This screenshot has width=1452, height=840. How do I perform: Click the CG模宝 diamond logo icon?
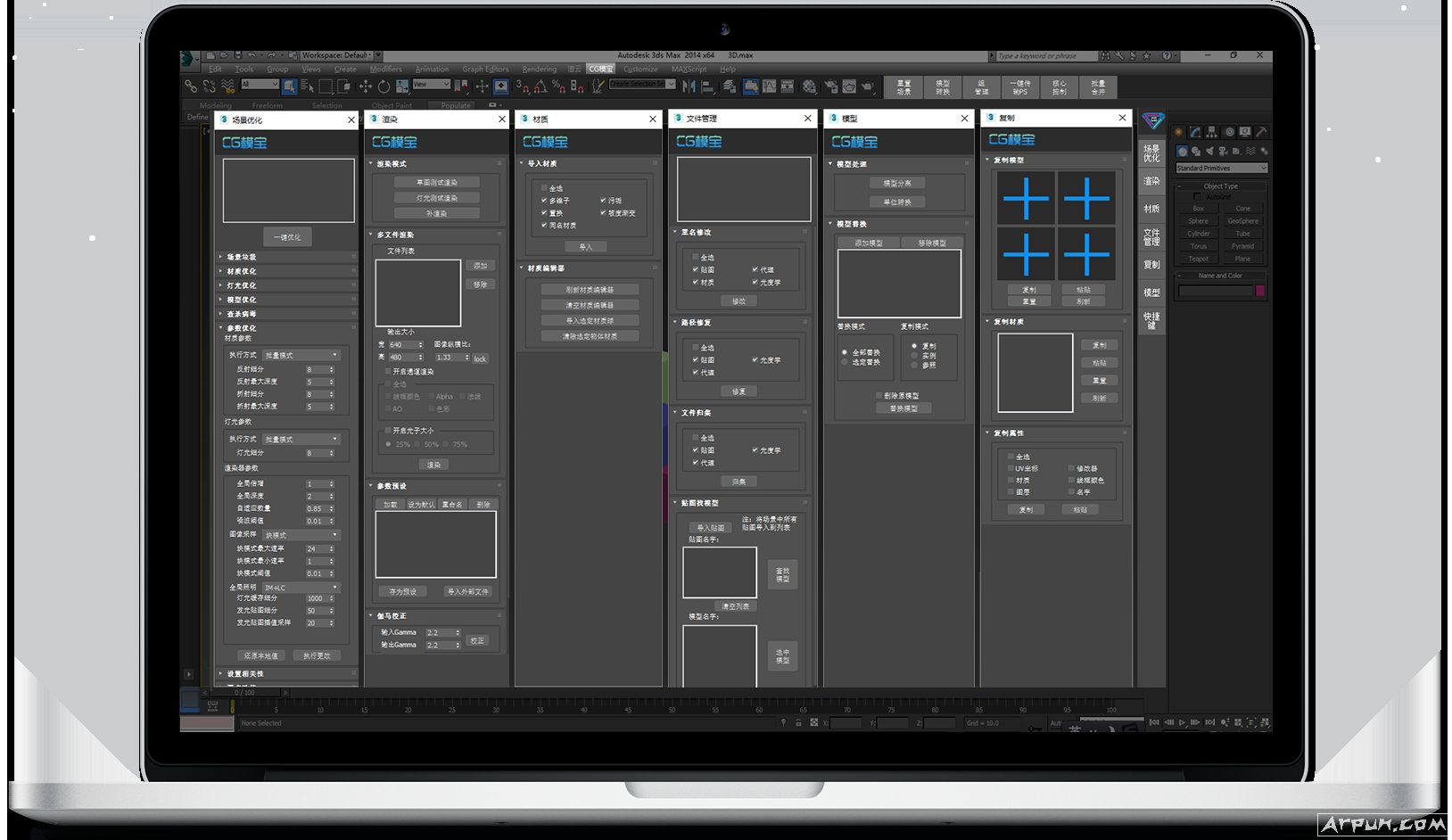coord(1153,120)
